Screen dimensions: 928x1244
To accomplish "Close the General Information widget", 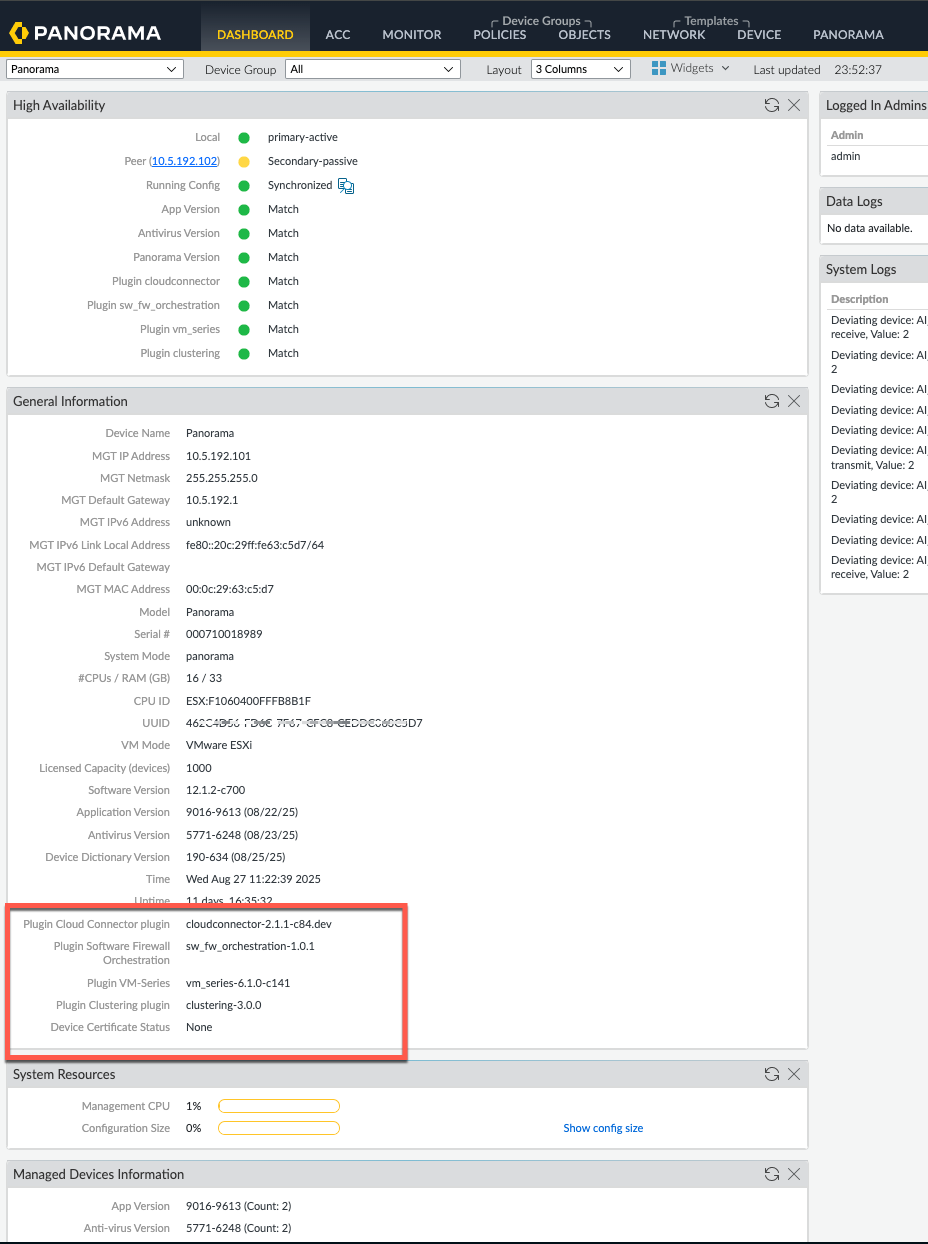I will (794, 401).
